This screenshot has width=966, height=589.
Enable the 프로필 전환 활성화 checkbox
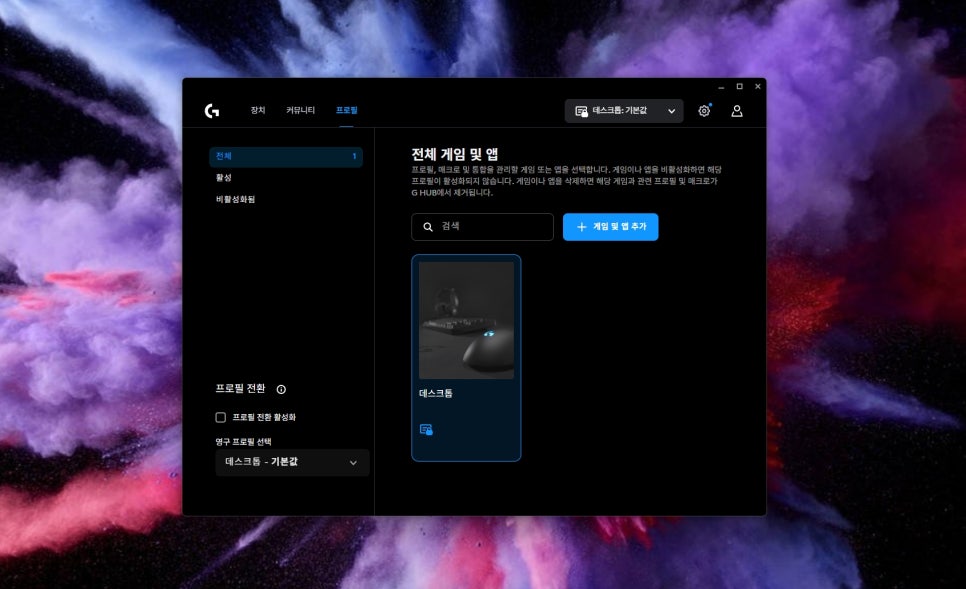pos(221,417)
